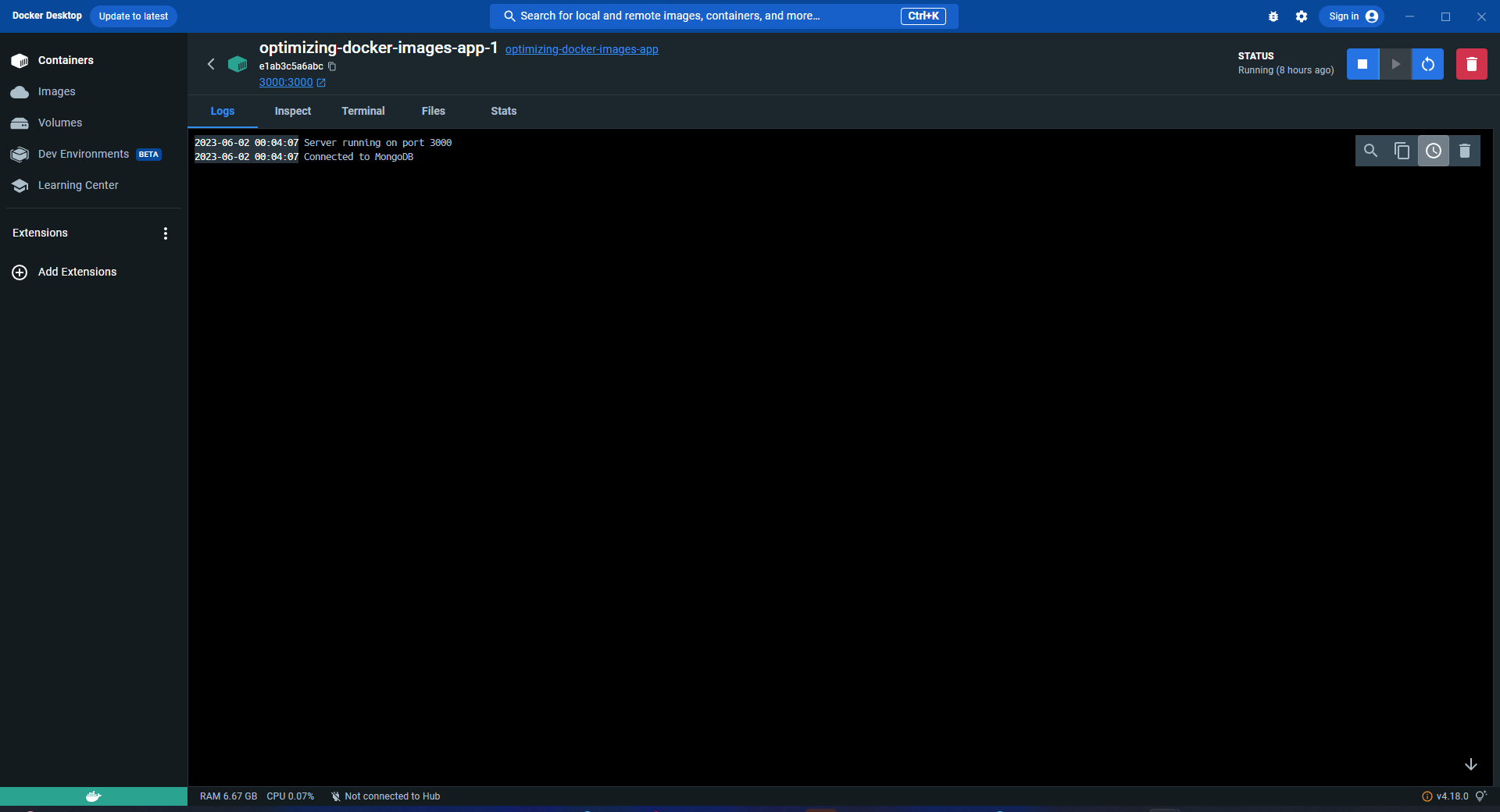The height and width of the screenshot is (812, 1500).
Task: Toggle log timestamps clock icon
Action: coord(1434,151)
